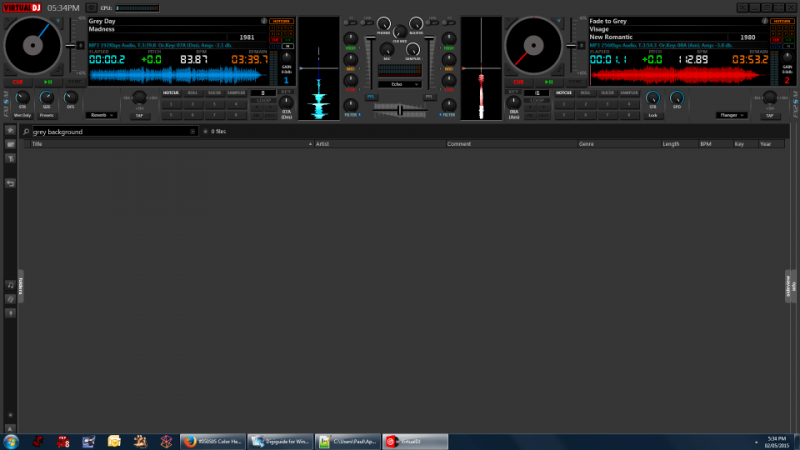Tap the deck 2 TAP tempo button

[x=769, y=116]
